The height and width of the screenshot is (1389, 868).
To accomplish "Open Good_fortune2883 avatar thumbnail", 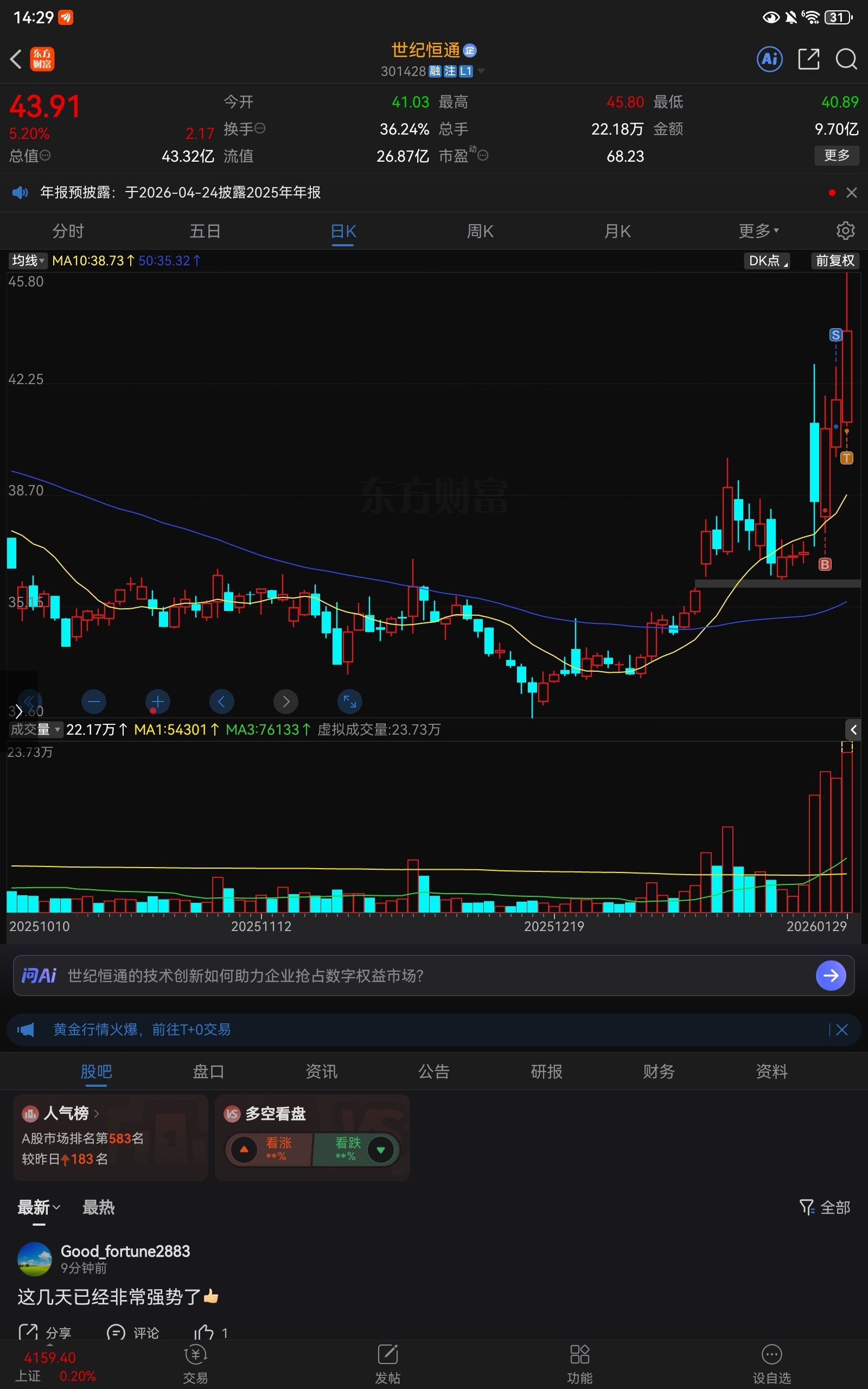I will [34, 1259].
